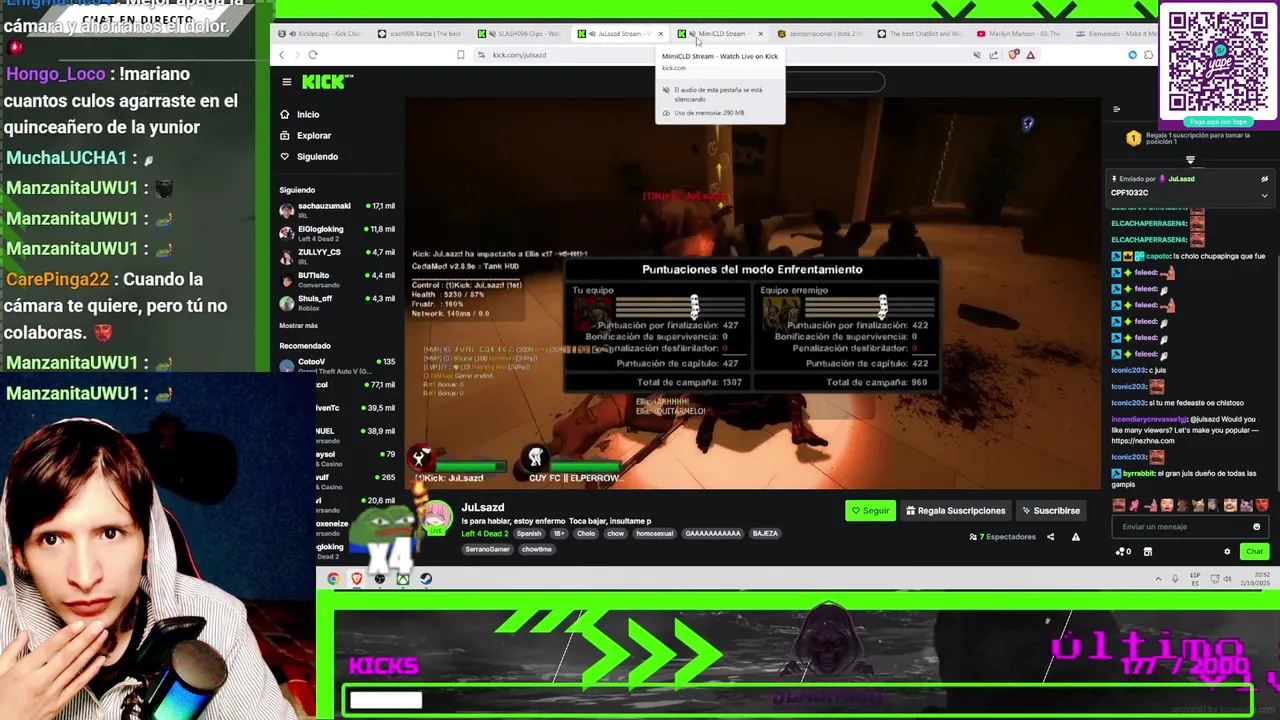
Task: Click share icon in address bar
Action: point(993,55)
